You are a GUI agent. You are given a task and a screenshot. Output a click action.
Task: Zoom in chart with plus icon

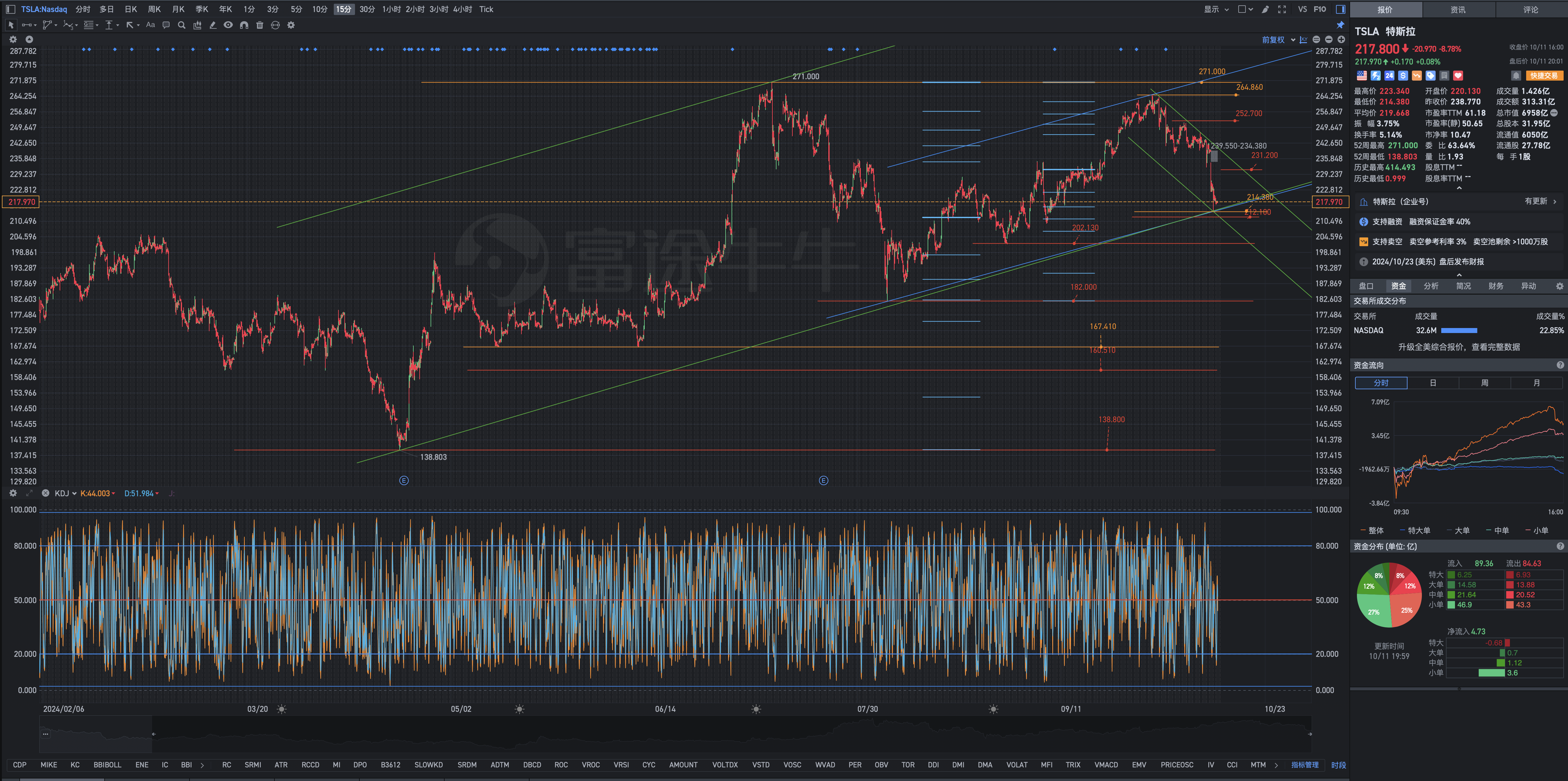(1341, 40)
